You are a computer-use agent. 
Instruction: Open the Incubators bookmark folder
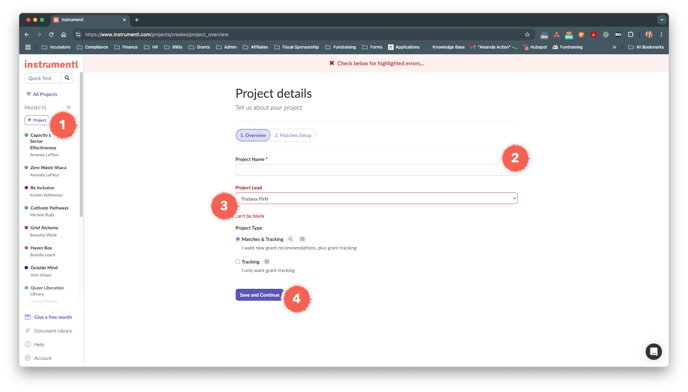(x=56, y=47)
